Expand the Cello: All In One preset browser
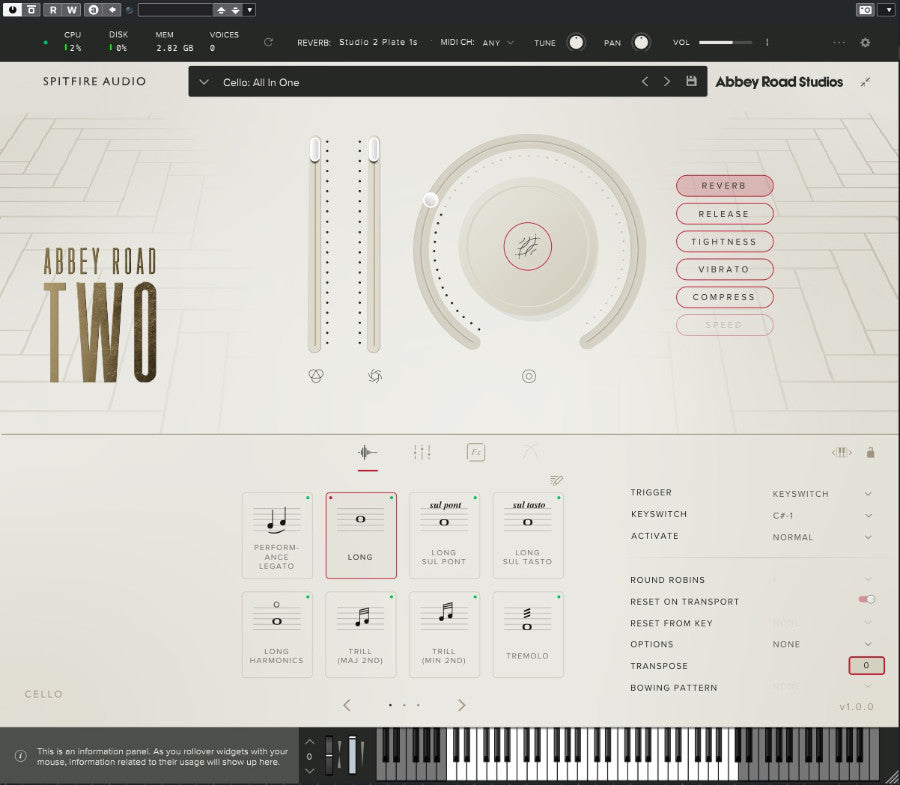Viewport: 900px width, 785px height. click(203, 82)
